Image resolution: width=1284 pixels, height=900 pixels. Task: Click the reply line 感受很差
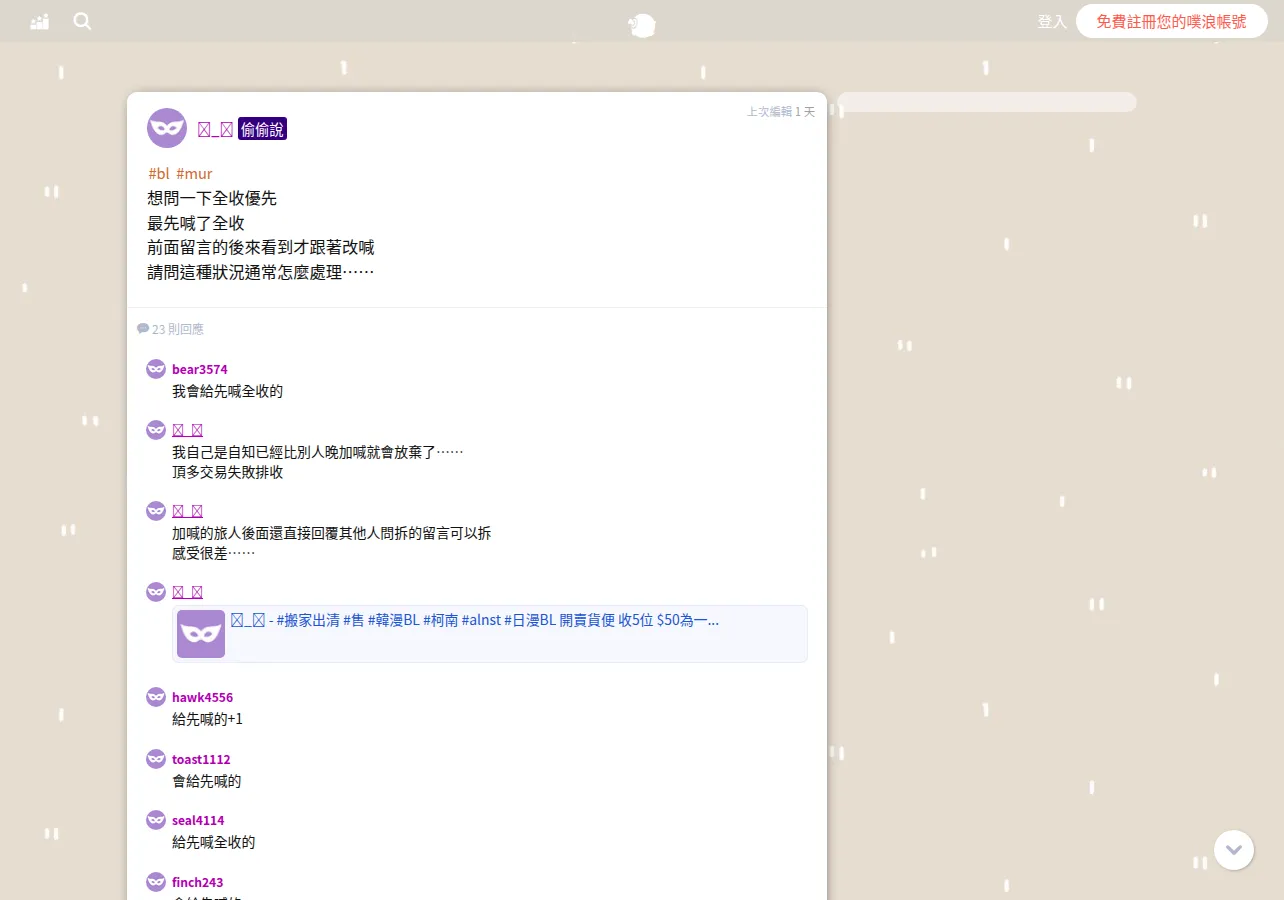(x=213, y=553)
